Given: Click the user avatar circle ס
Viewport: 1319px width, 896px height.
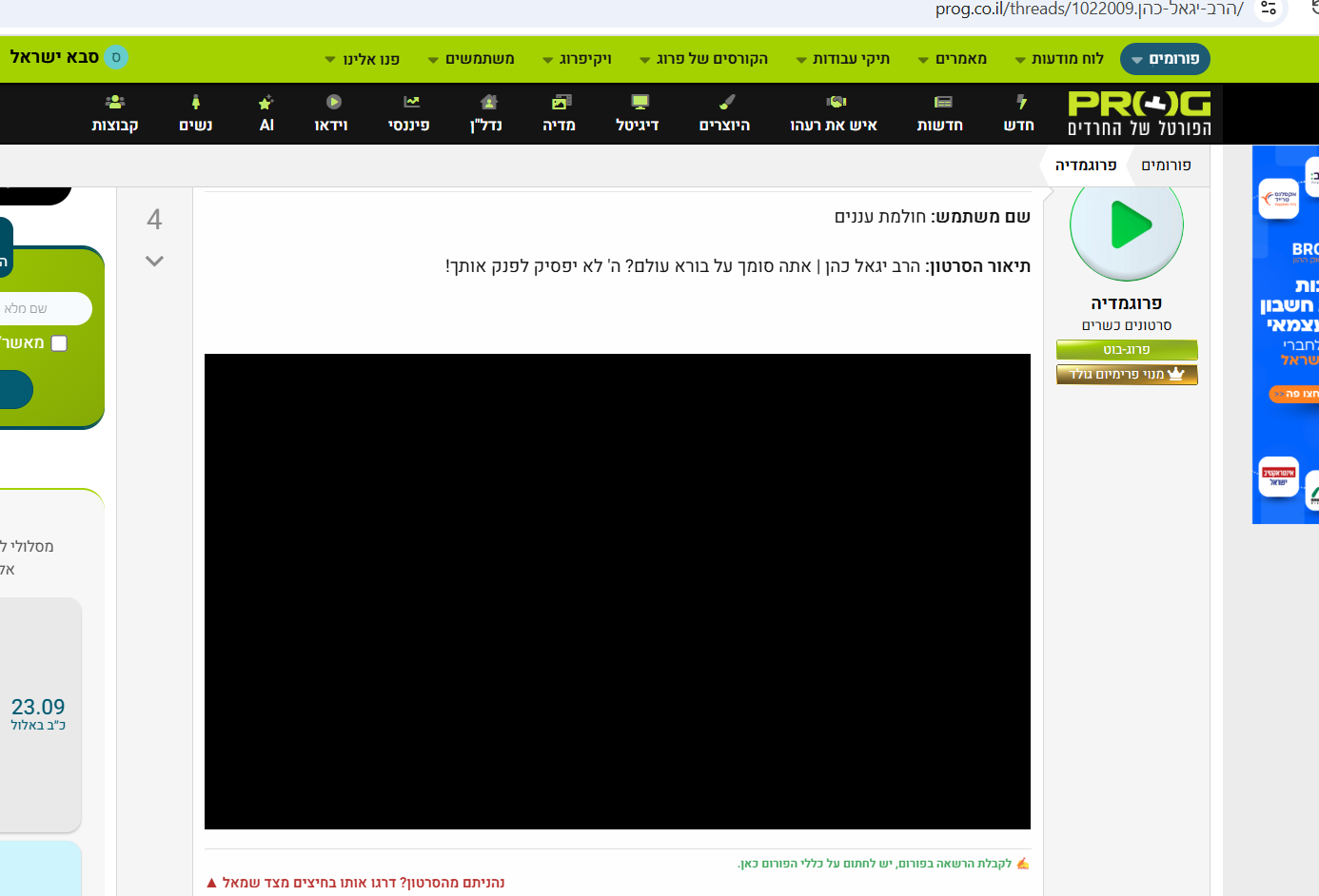Looking at the screenshot, I should [116, 57].
